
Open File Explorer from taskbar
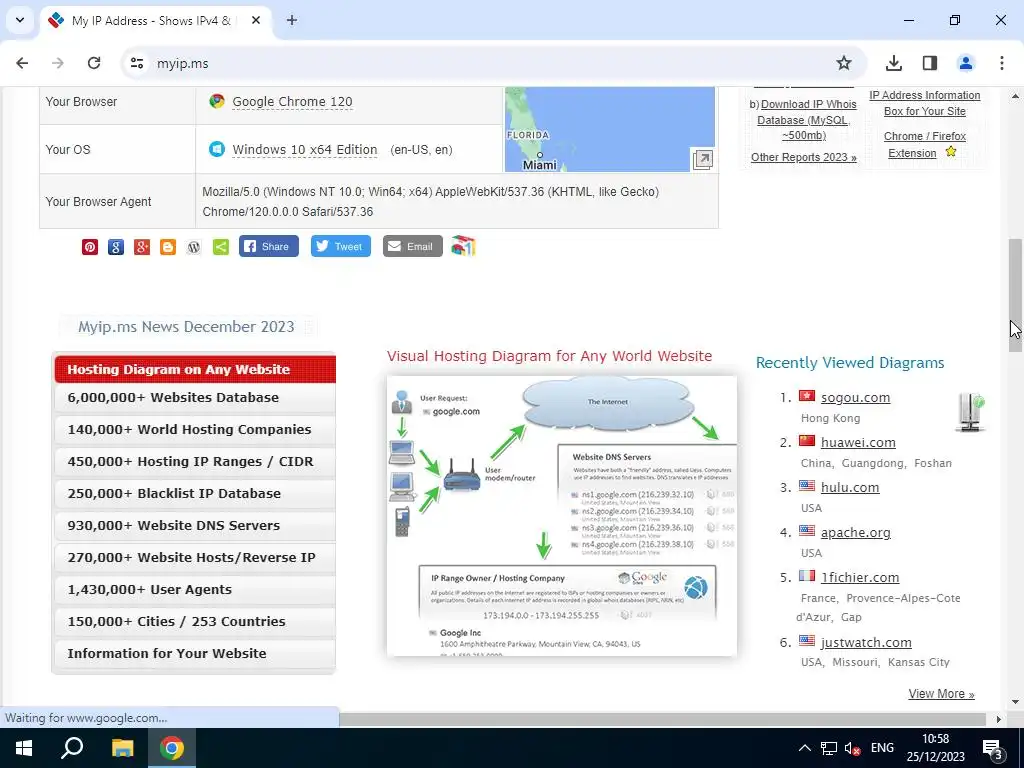tap(122, 748)
